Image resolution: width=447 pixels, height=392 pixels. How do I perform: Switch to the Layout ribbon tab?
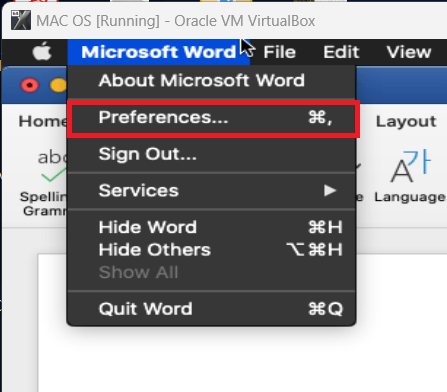pos(406,121)
